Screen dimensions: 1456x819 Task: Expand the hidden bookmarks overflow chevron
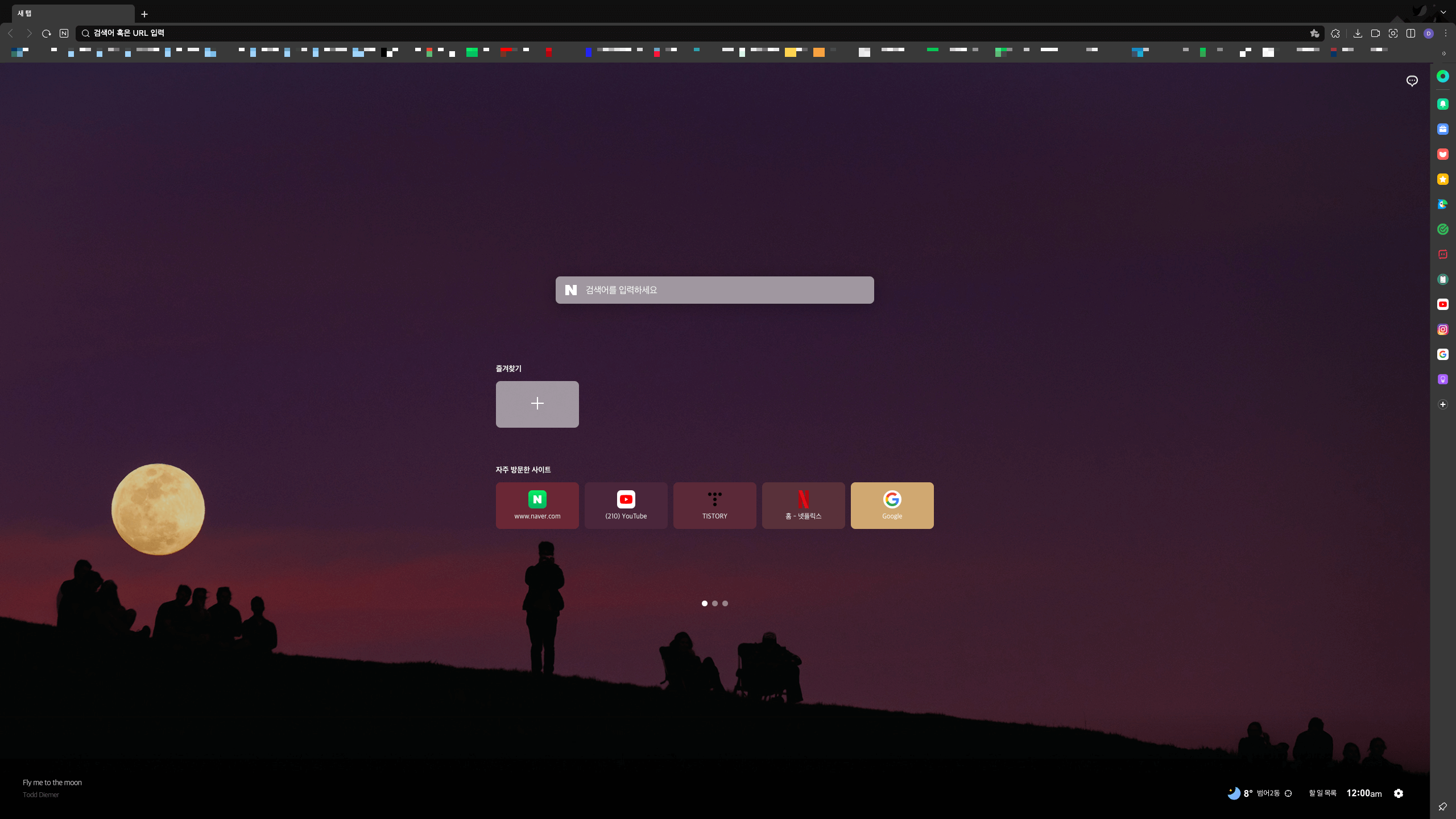pos(1444,53)
